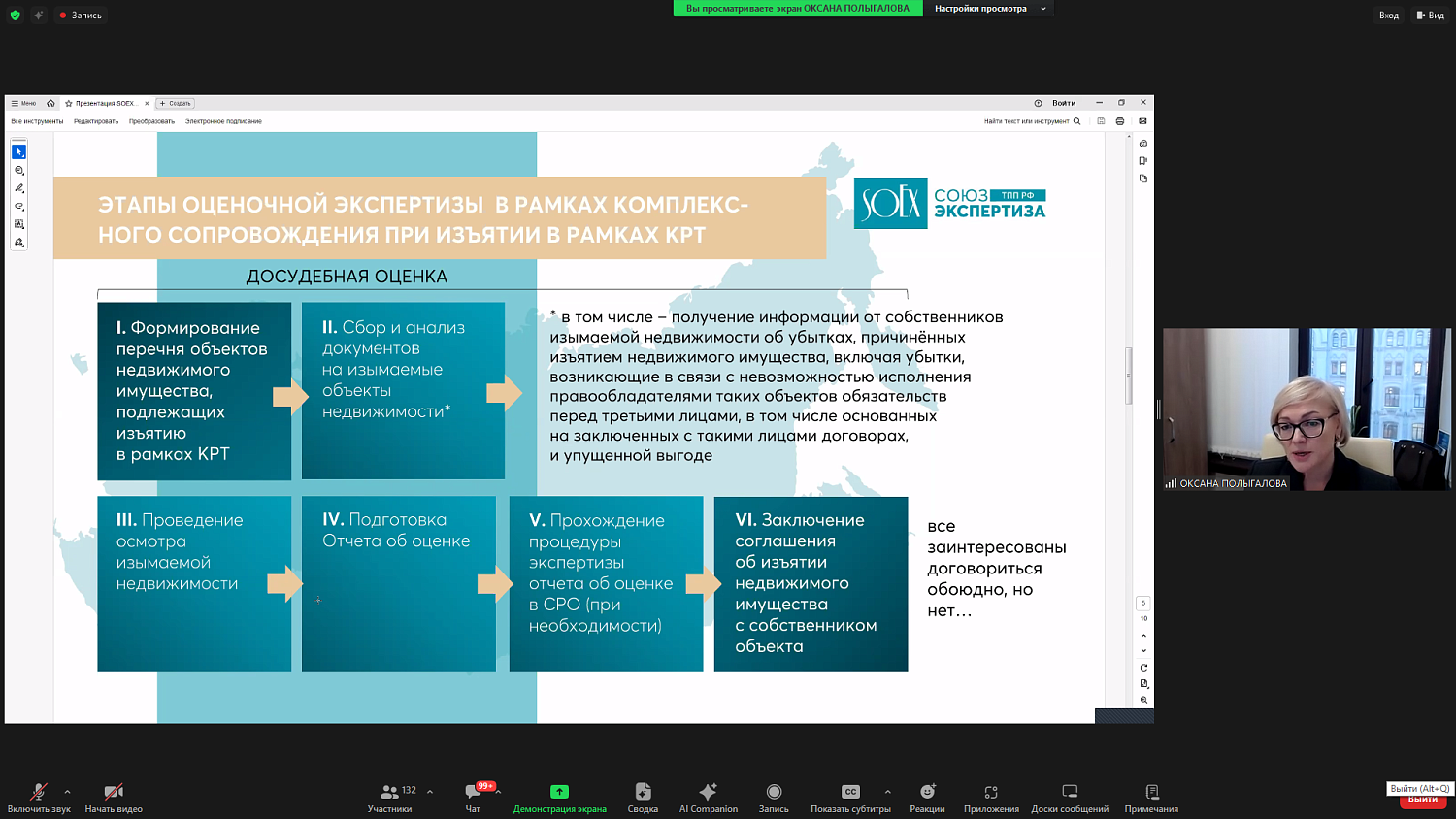
Task: Click the page number field showing 5
Action: [1144, 603]
